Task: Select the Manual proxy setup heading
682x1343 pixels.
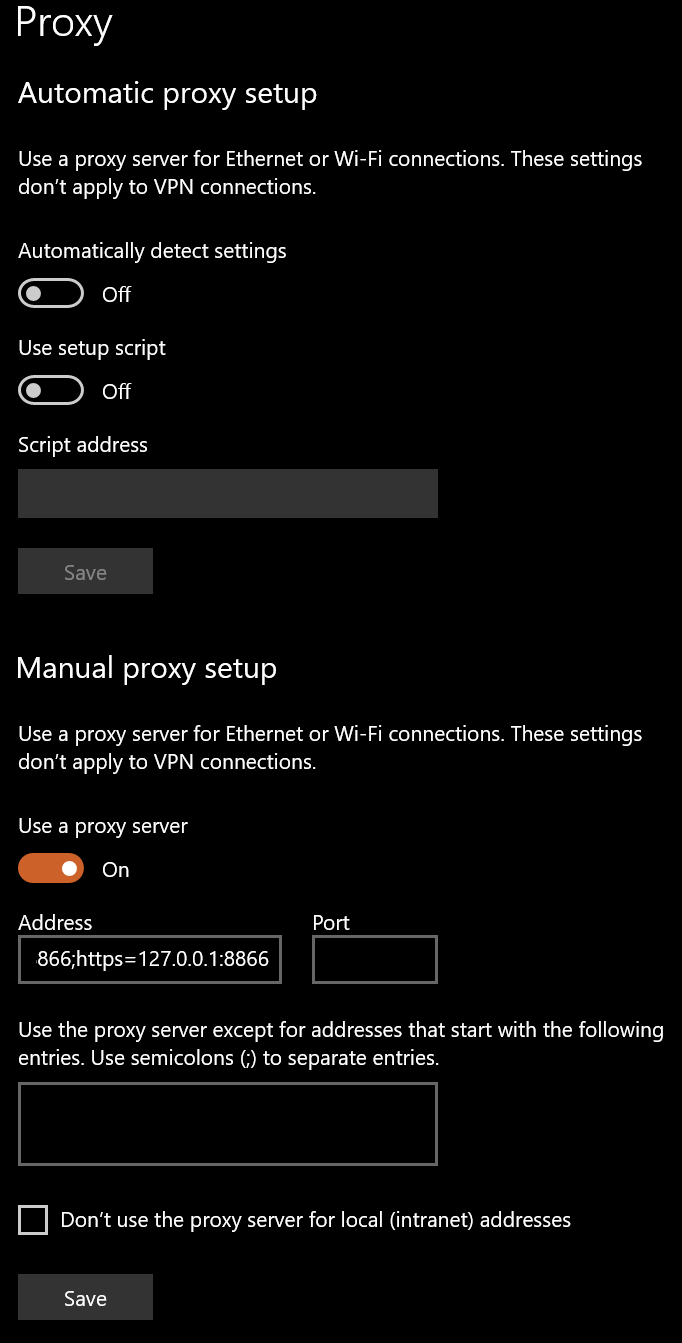Action: [x=147, y=668]
